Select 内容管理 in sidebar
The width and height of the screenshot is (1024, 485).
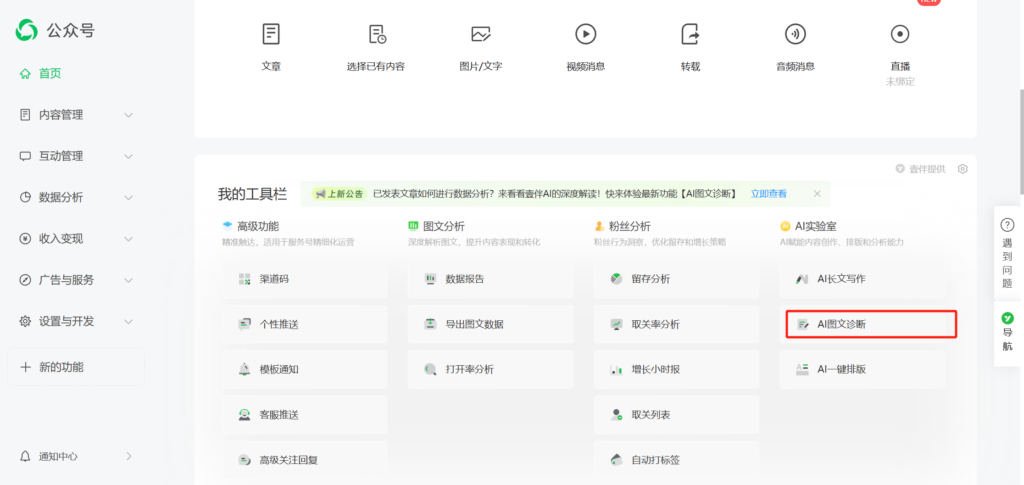[61, 115]
